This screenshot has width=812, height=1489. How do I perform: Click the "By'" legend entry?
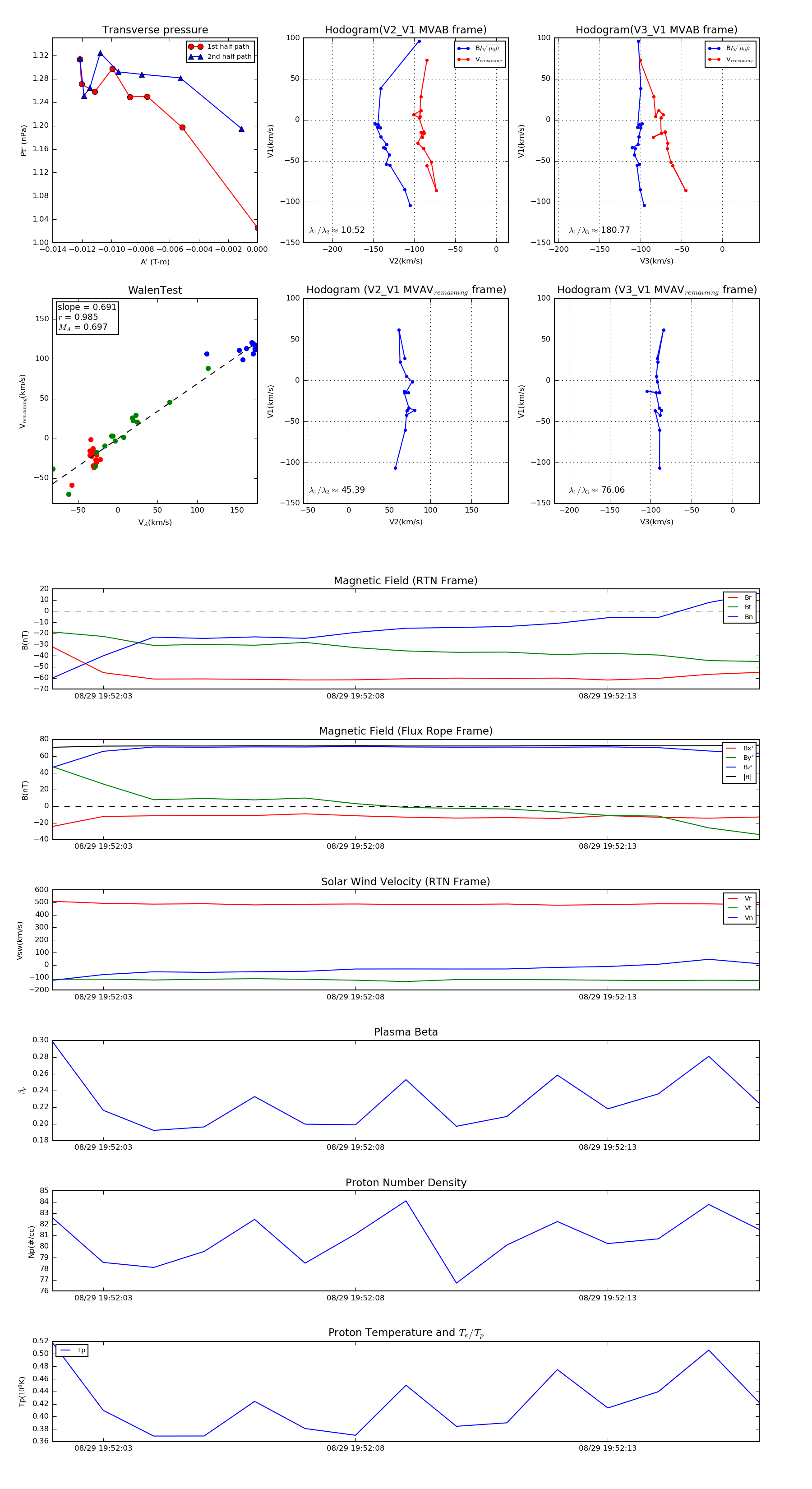pyautogui.click(x=740, y=758)
